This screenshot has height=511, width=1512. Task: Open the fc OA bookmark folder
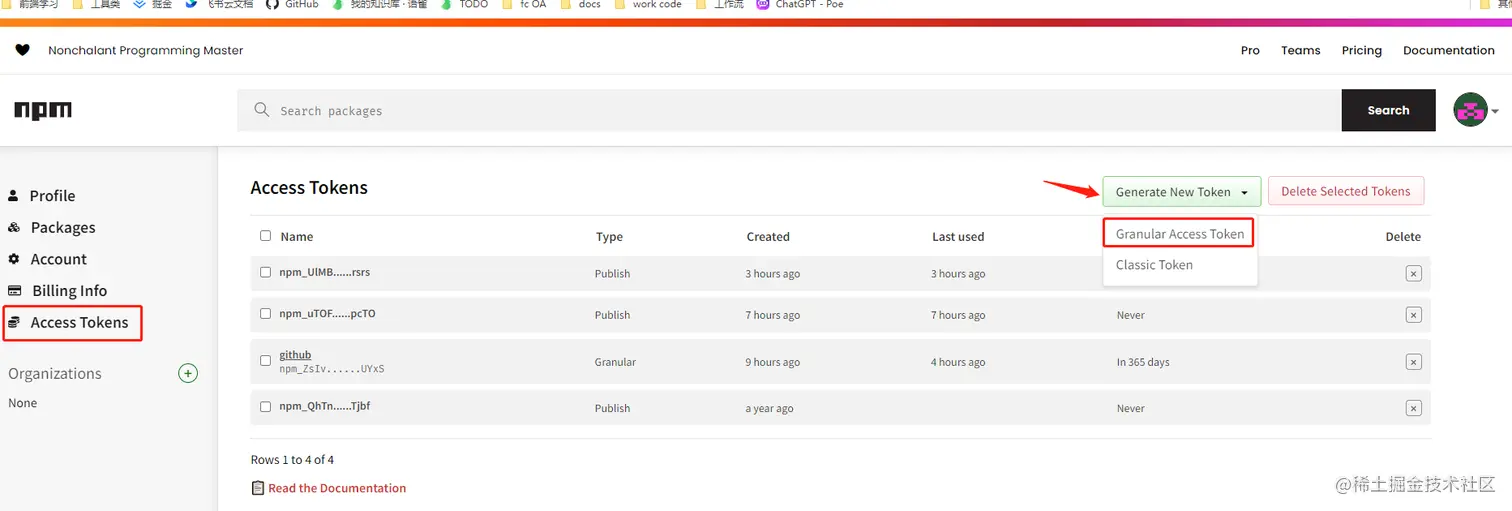click(x=524, y=4)
